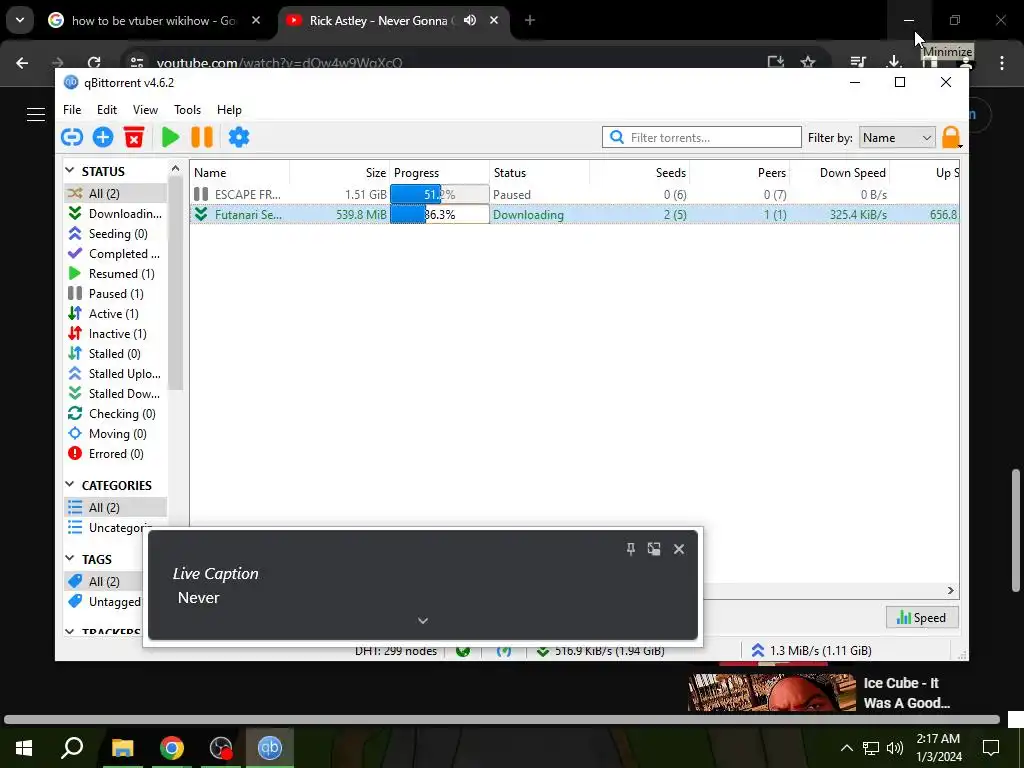Click the magnifier icon in Filter torrents box
This screenshot has width=1024, height=768.
click(x=616, y=137)
